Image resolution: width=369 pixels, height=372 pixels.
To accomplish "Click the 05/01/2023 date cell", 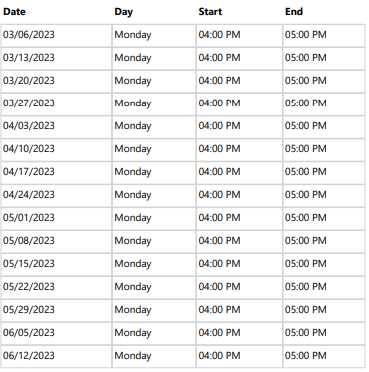I will 56,219.
